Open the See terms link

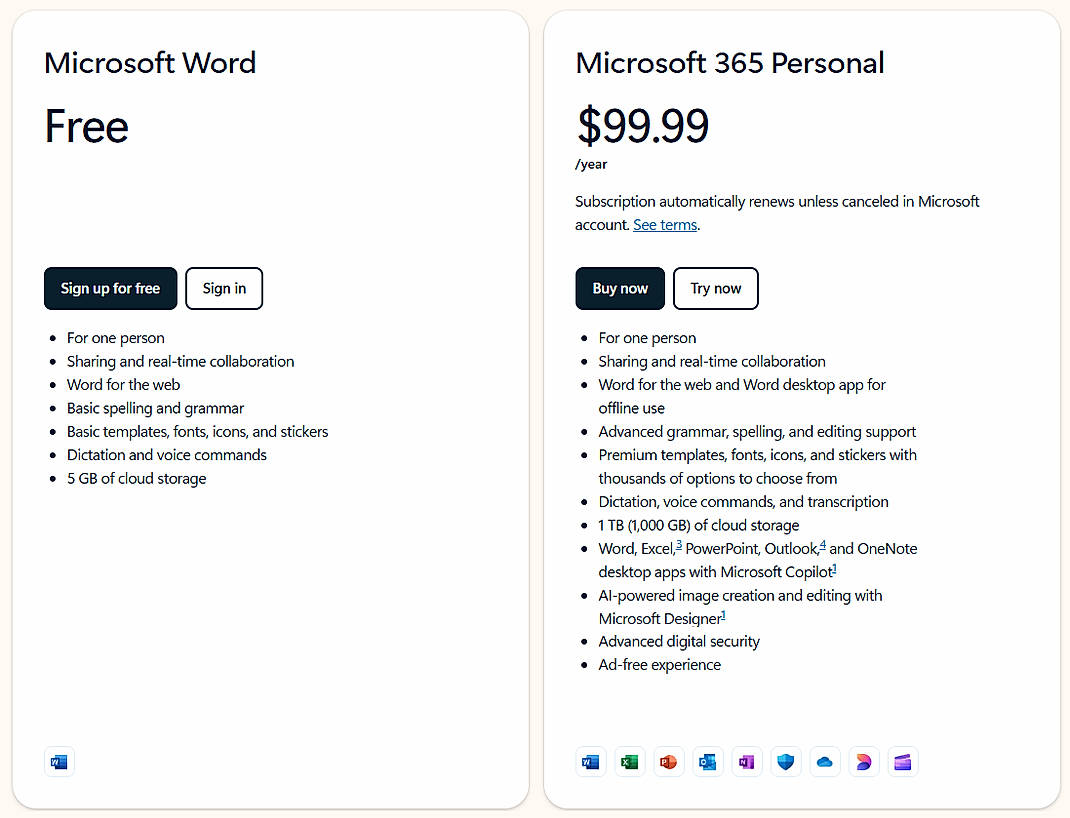(664, 224)
